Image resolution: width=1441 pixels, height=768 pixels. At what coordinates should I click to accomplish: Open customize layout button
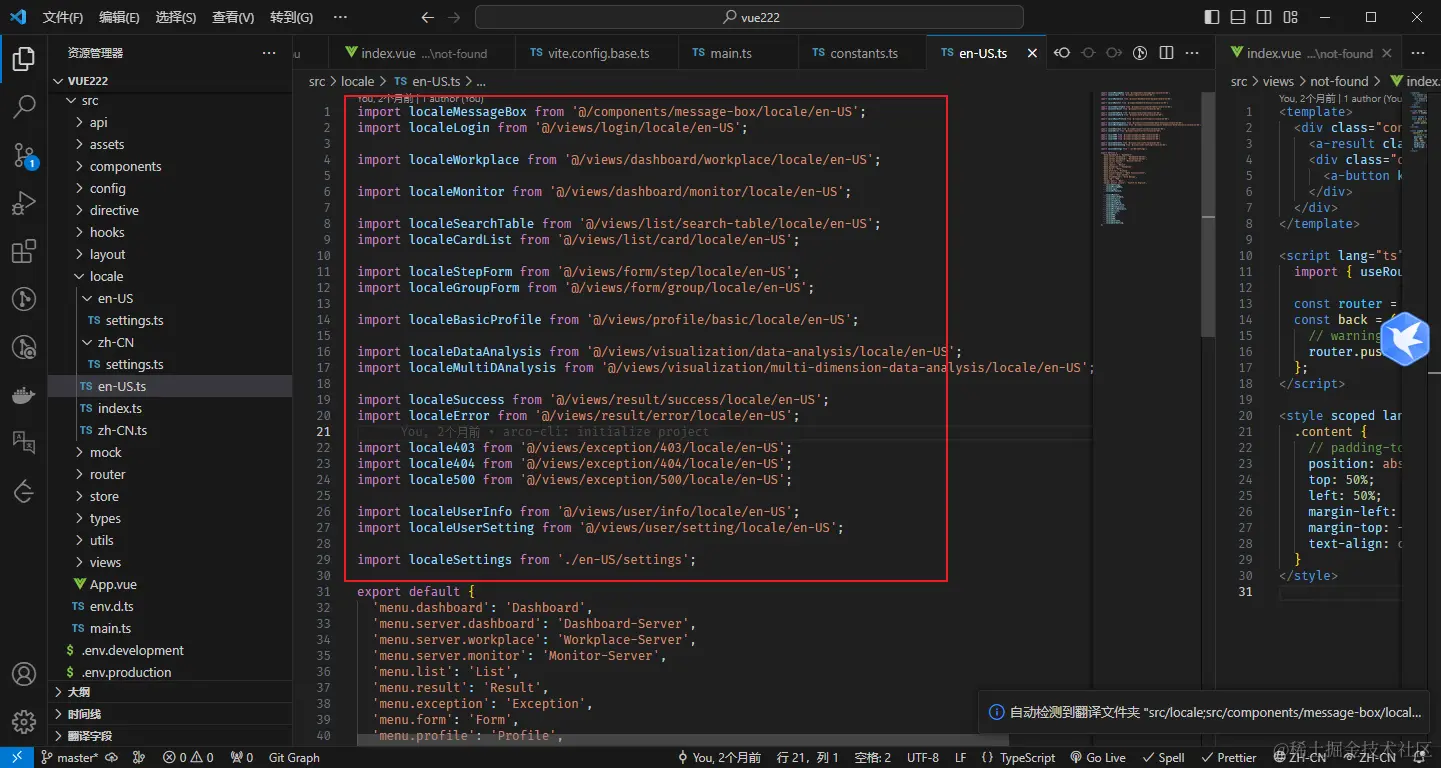tap(1291, 17)
